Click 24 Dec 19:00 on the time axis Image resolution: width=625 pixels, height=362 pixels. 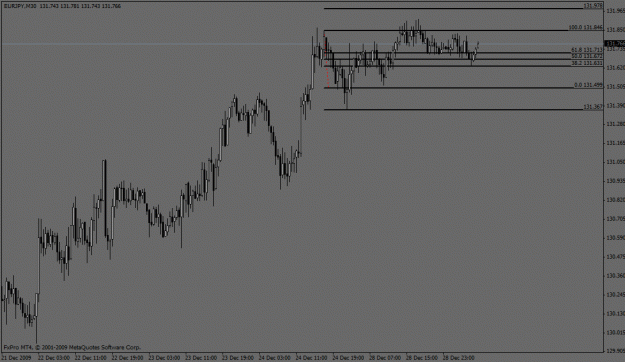tap(348, 358)
